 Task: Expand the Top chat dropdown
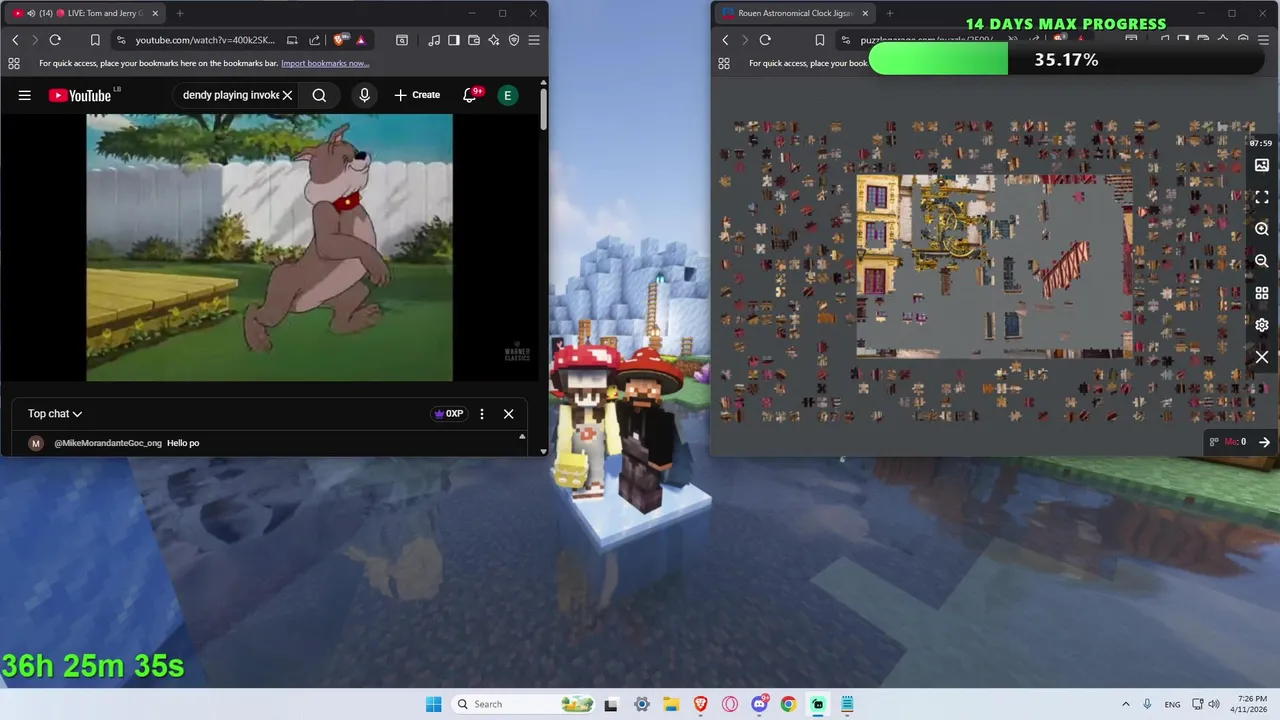pos(54,413)
